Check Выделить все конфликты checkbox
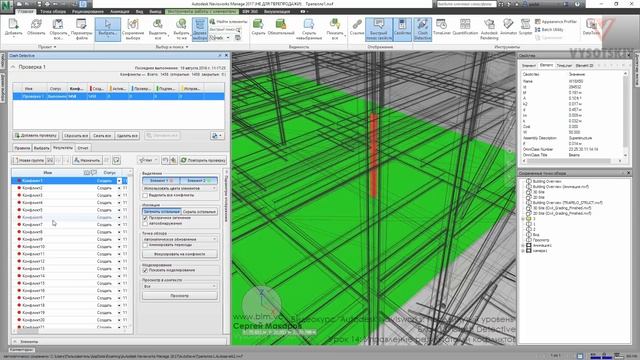 click(x=145, y=196)
